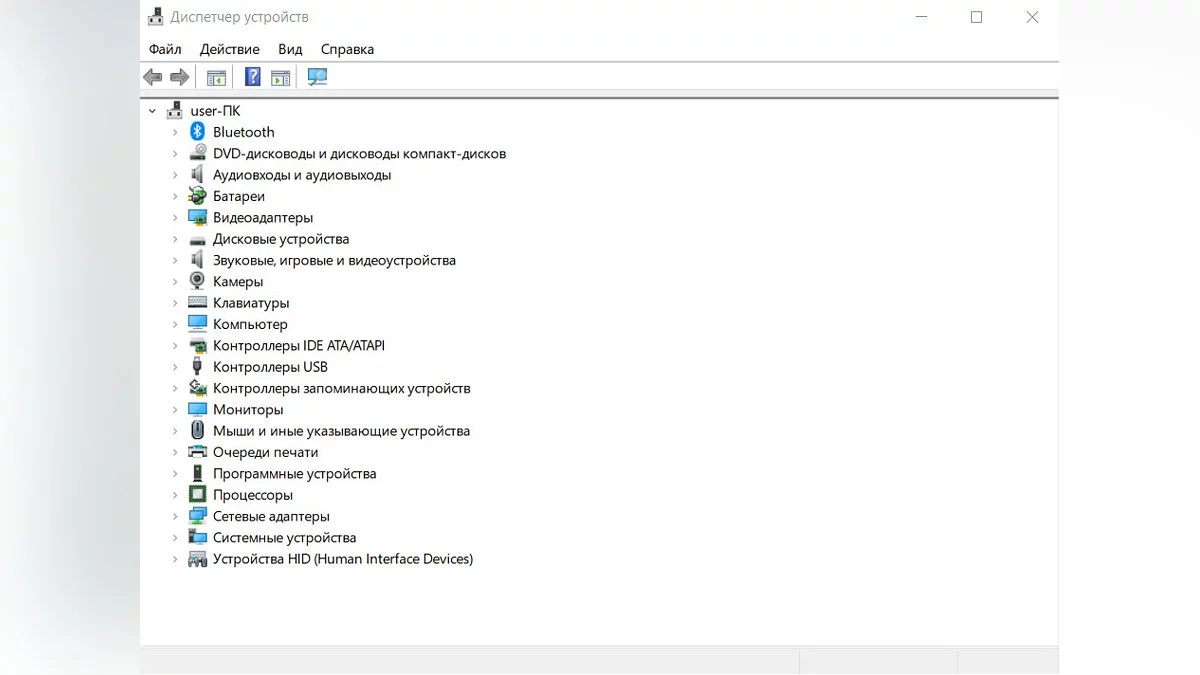Select the Камеры label
This screenshot has height=675, width=1200.
coord(238,282)
